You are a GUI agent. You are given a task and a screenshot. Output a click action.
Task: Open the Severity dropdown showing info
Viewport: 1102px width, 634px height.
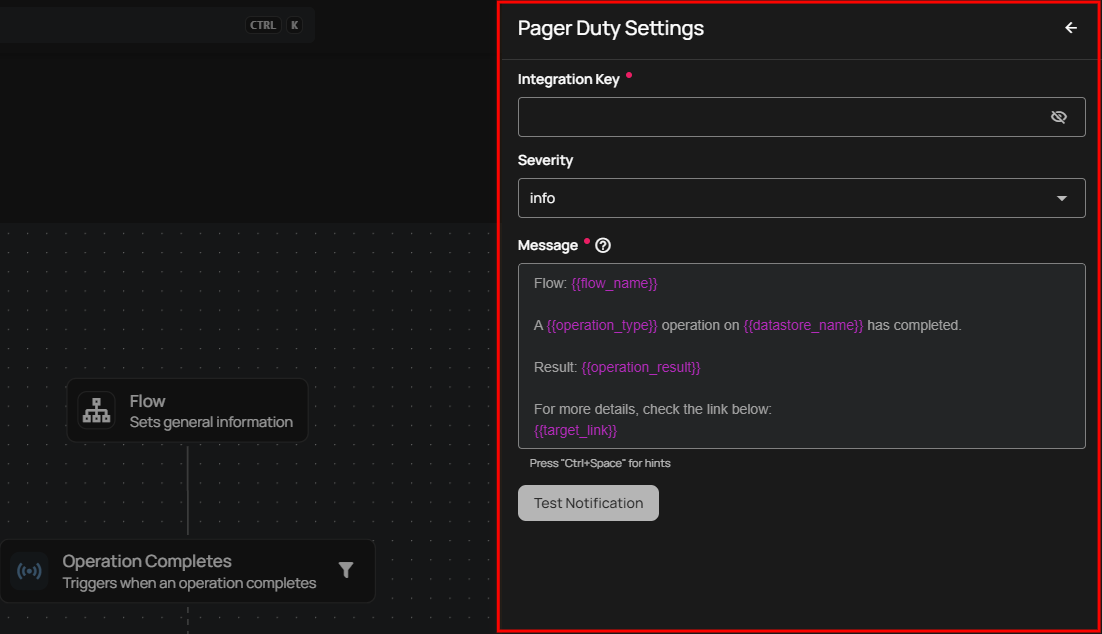point(800,198)
